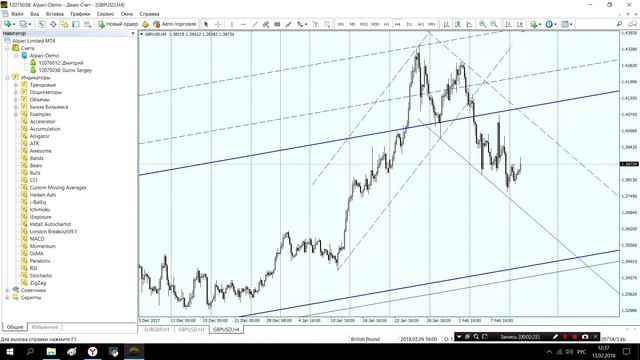Image resolution: width=640 pixels, height=360 pixels.
Task: Toggle the Terminal window toolbar icon
Action: click(76, 24)
